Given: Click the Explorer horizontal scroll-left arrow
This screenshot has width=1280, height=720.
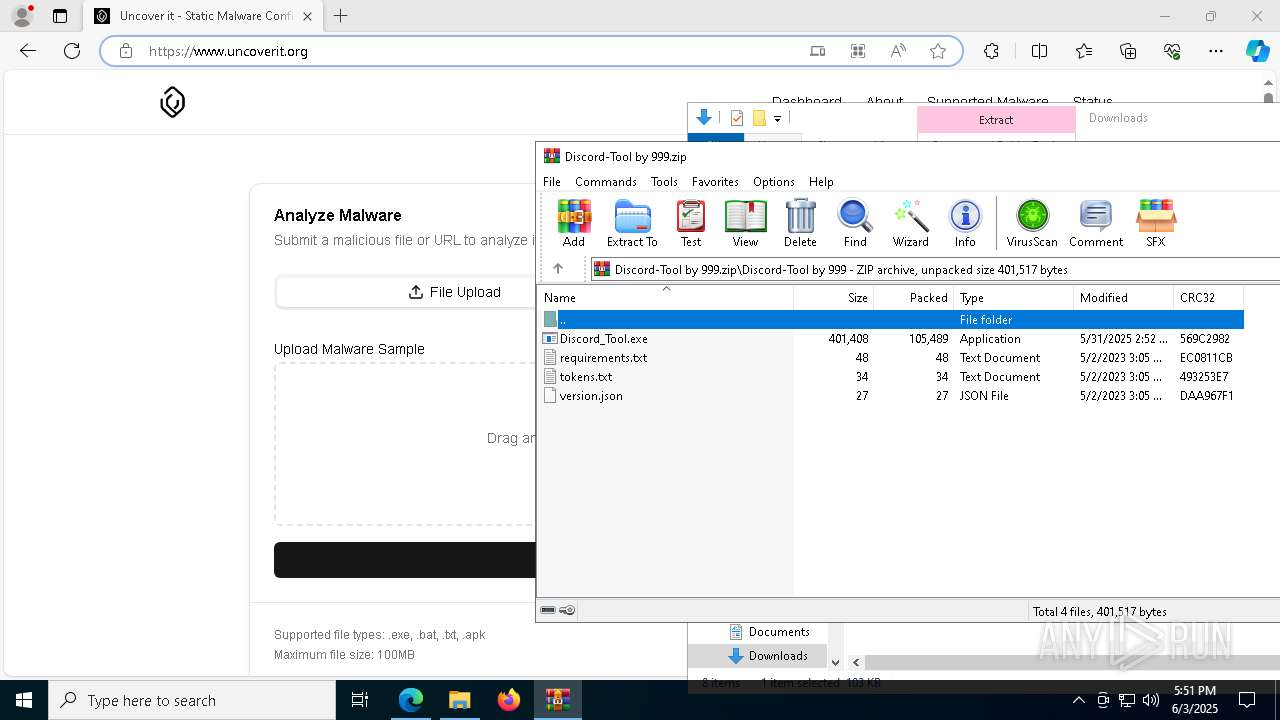Looking at the screenshot, I should [x=856, y=662].
